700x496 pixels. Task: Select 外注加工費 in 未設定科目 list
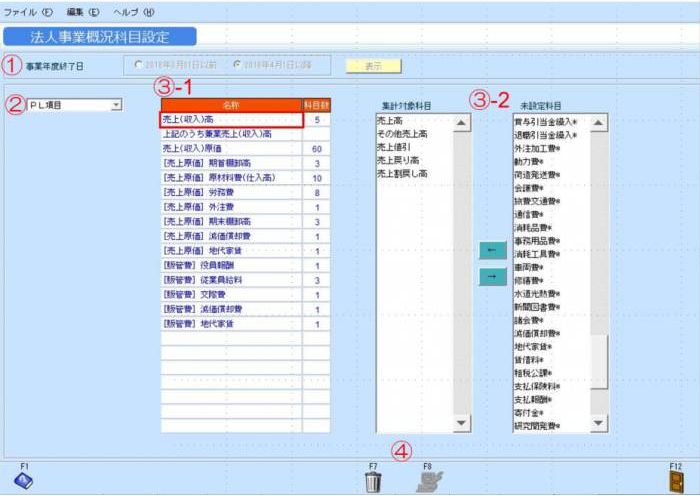coord(537,148)
